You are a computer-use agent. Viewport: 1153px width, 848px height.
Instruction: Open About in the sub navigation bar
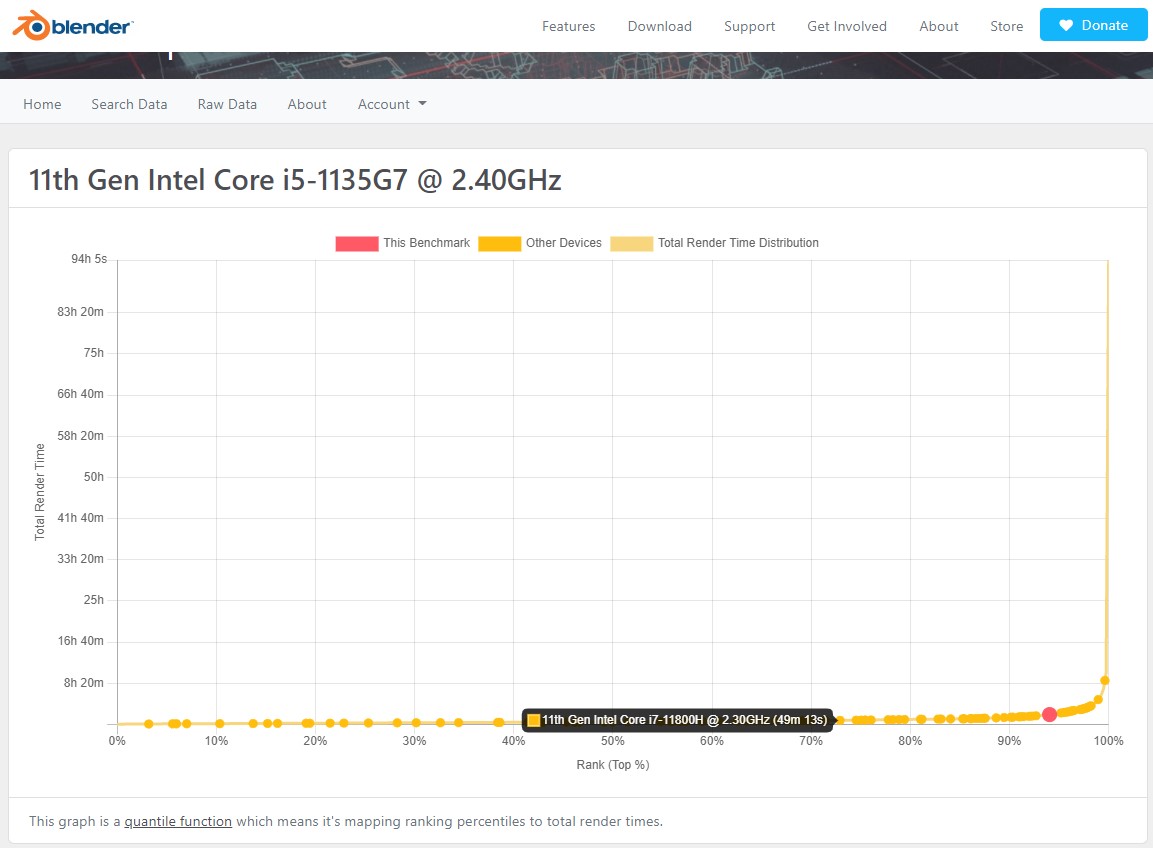pos(307,104)
